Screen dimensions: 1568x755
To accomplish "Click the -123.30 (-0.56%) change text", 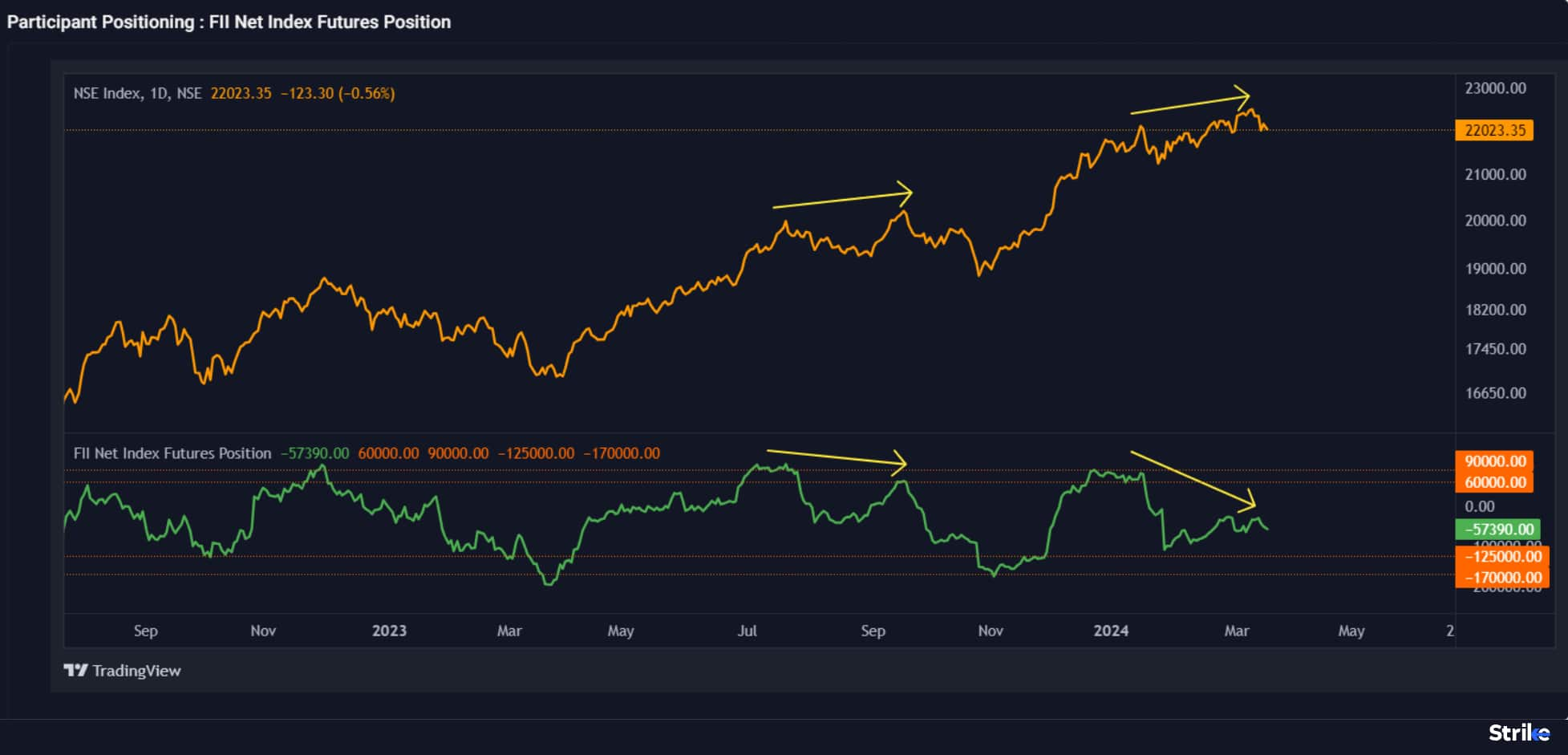I will pyautogui.click(x=338, y=93).
